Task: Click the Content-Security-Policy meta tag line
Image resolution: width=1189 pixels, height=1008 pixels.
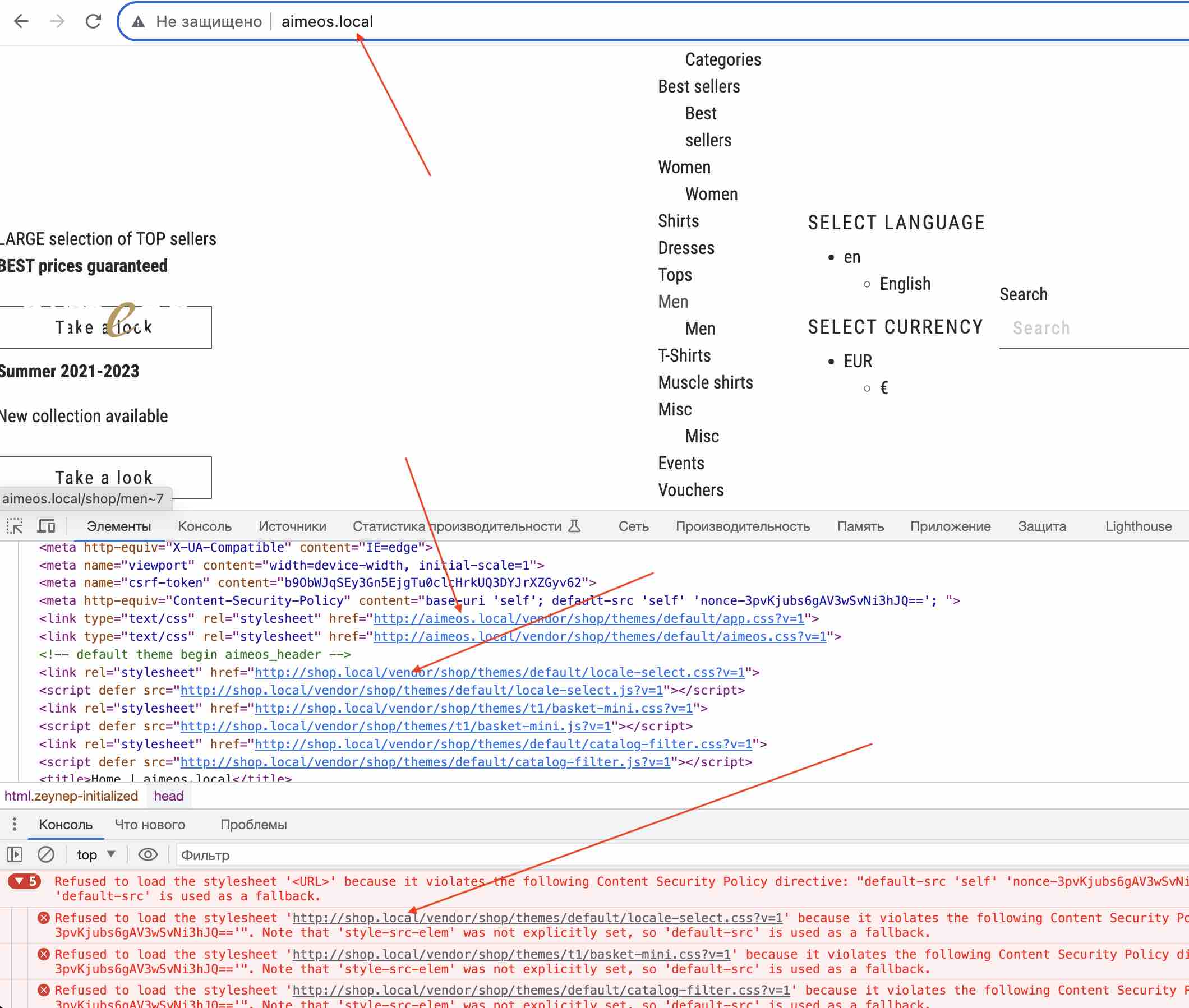Action: click(x=499, y=600)
